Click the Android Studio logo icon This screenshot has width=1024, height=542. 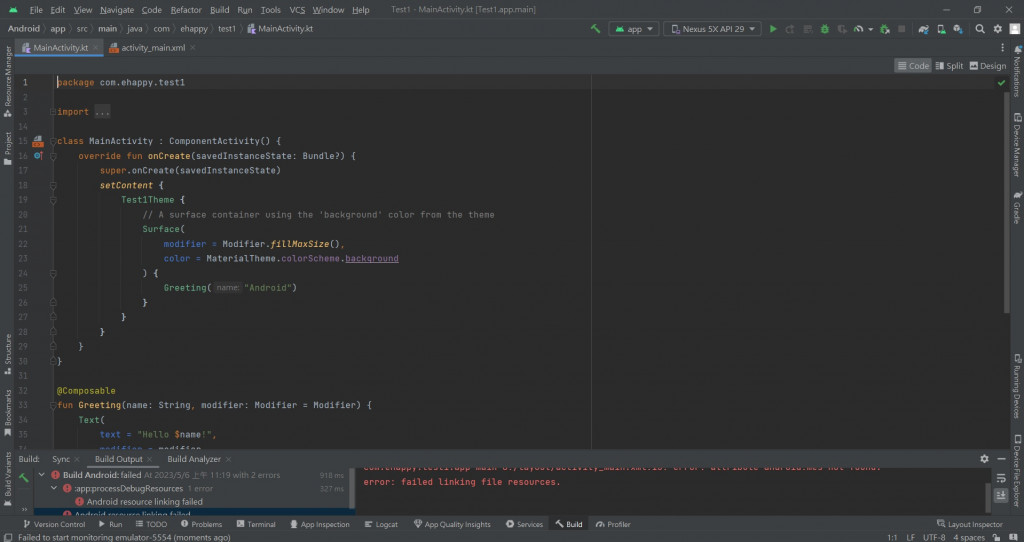click(x=13, y=10)
